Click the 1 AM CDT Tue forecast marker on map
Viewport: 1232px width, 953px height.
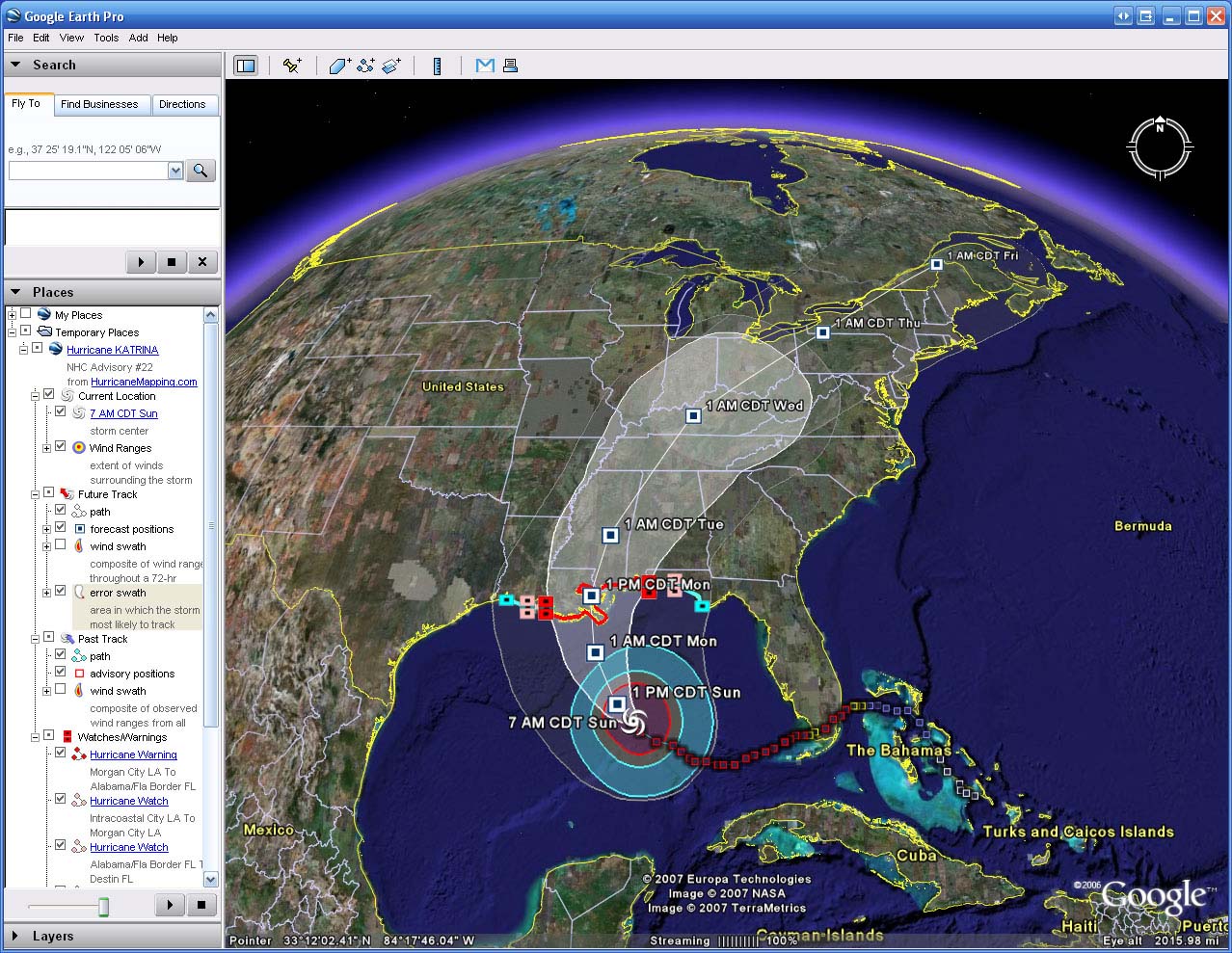pos(610,535)
